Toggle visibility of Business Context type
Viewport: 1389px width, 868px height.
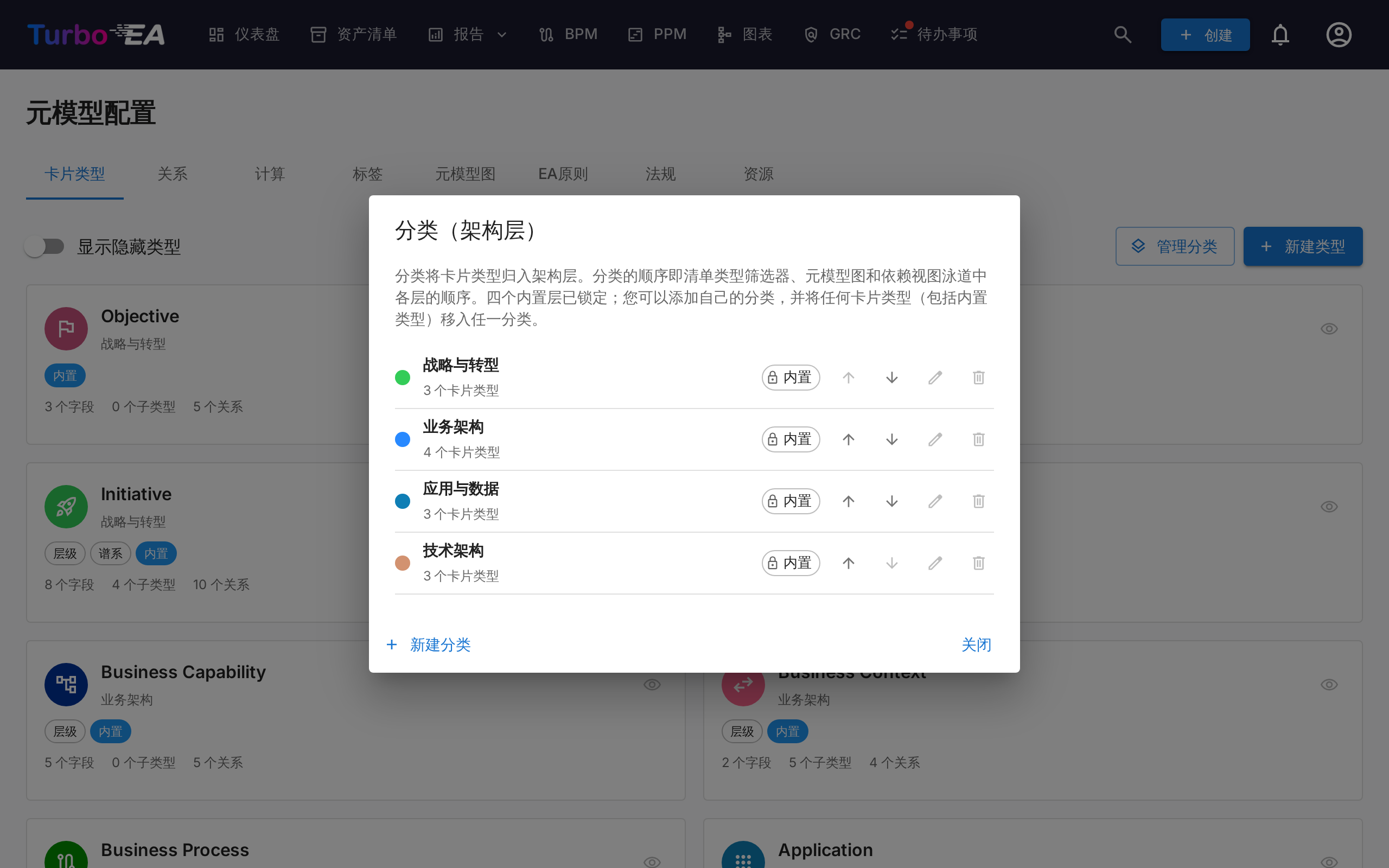[x=1329, y=685]
